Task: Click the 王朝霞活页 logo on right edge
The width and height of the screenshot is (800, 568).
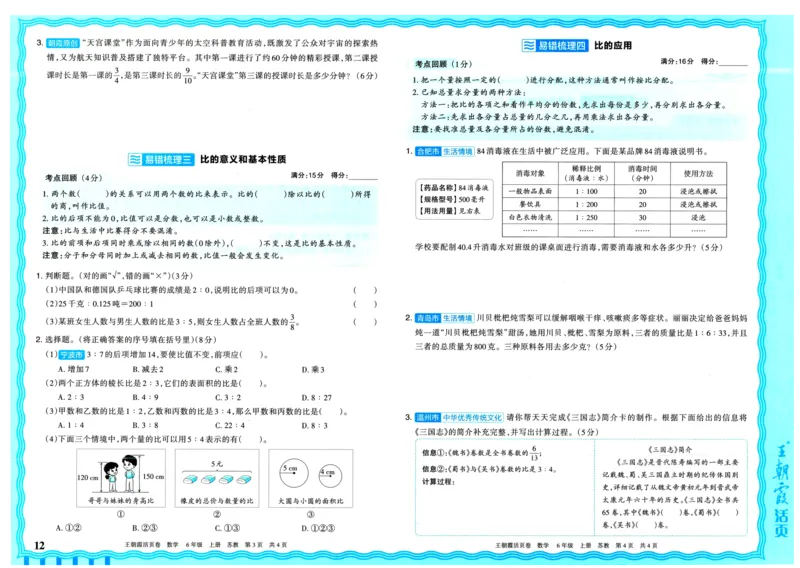Action: click(x=781, y=490)
